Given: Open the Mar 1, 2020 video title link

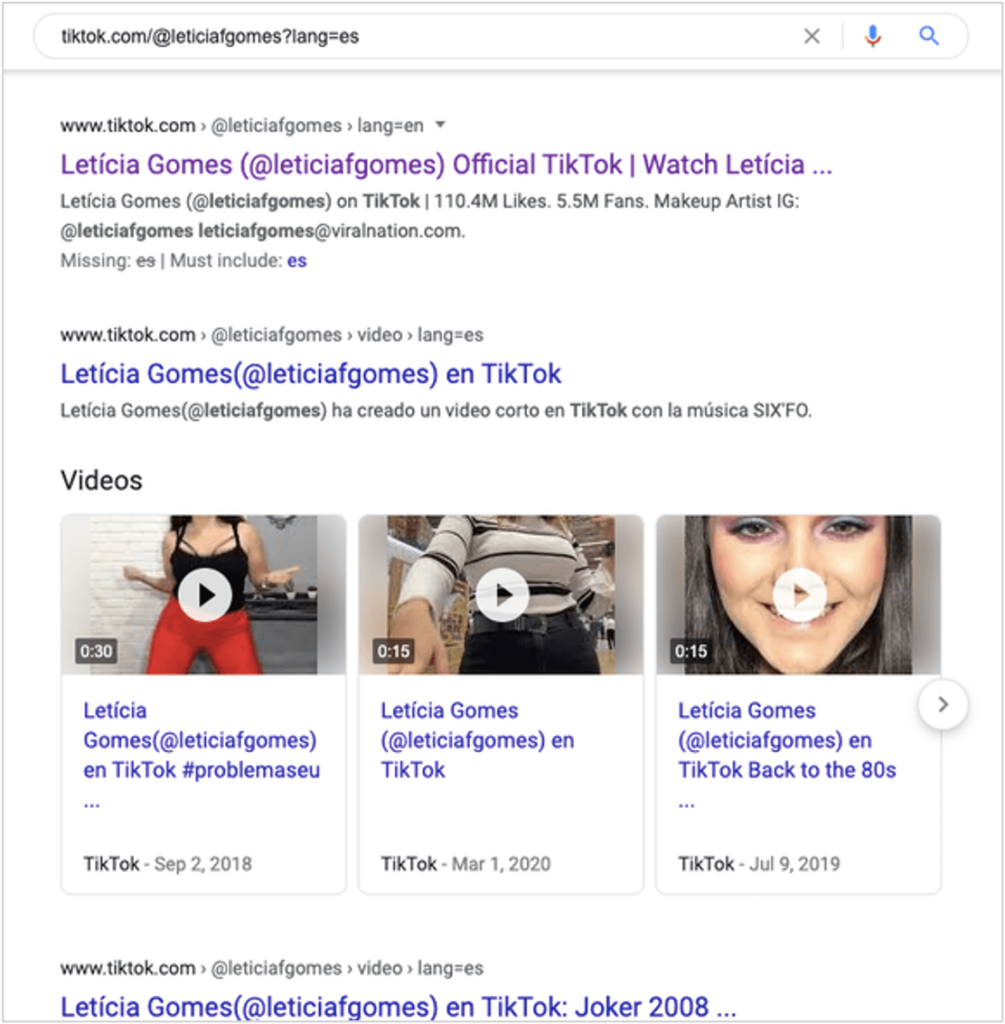Looking at the screenshot, I should [477, 740].
